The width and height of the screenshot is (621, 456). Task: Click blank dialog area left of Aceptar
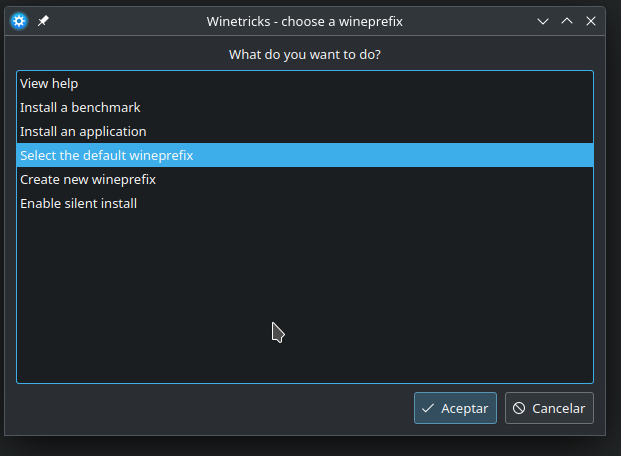[200, 408]
